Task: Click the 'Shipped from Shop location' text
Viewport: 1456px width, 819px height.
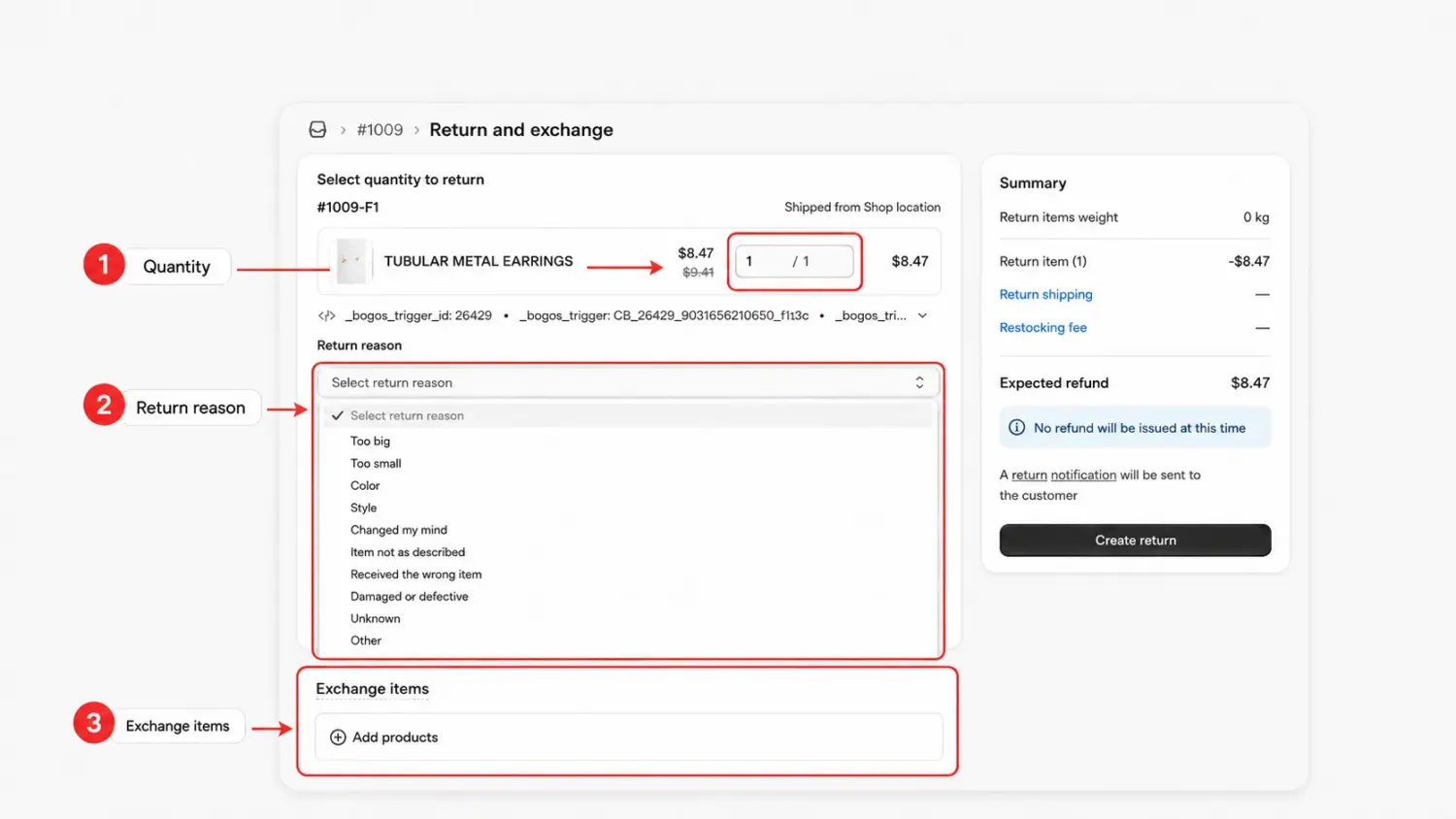Action: click(x=862, y=208)
